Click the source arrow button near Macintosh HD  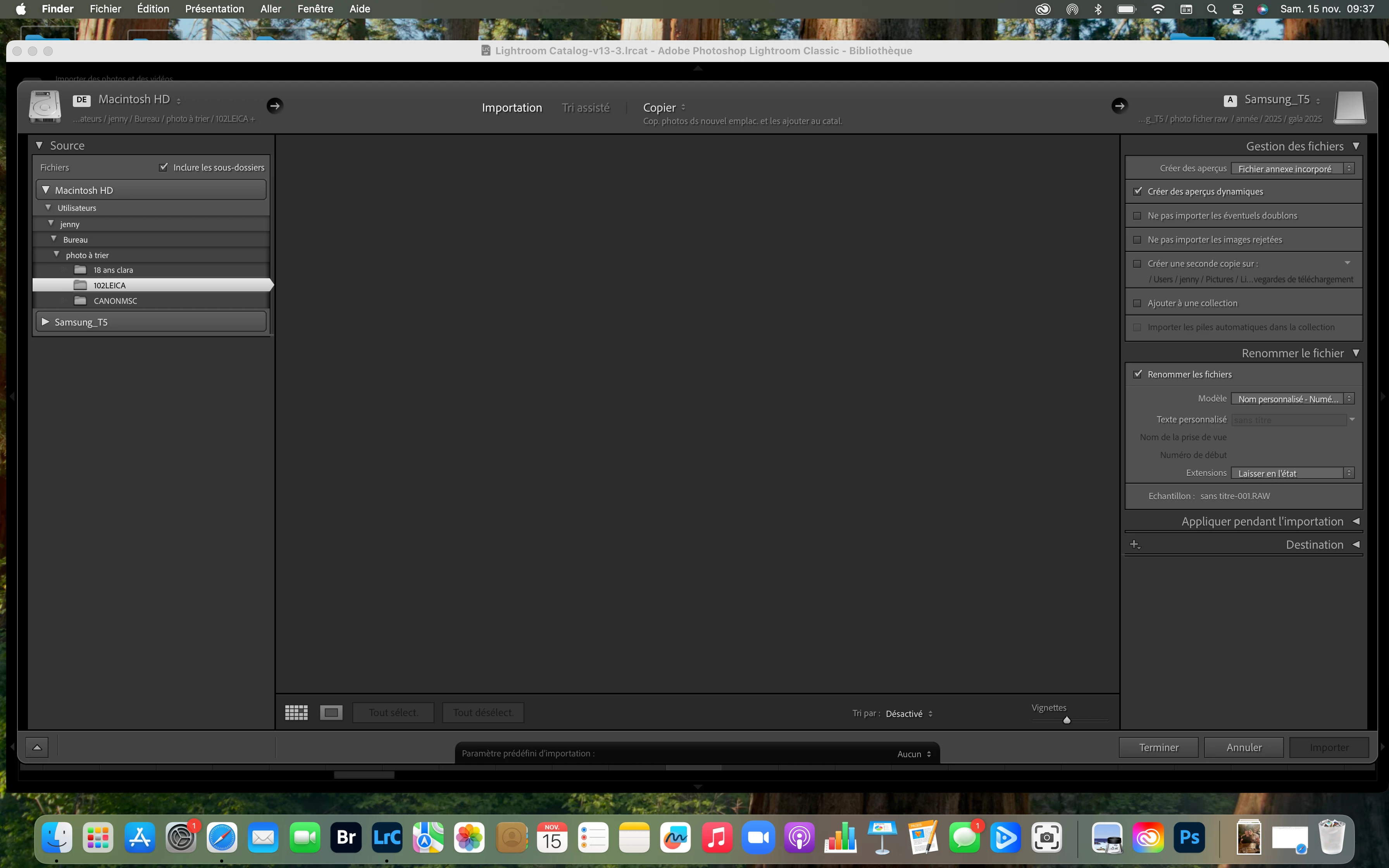(x=274, y=106)
